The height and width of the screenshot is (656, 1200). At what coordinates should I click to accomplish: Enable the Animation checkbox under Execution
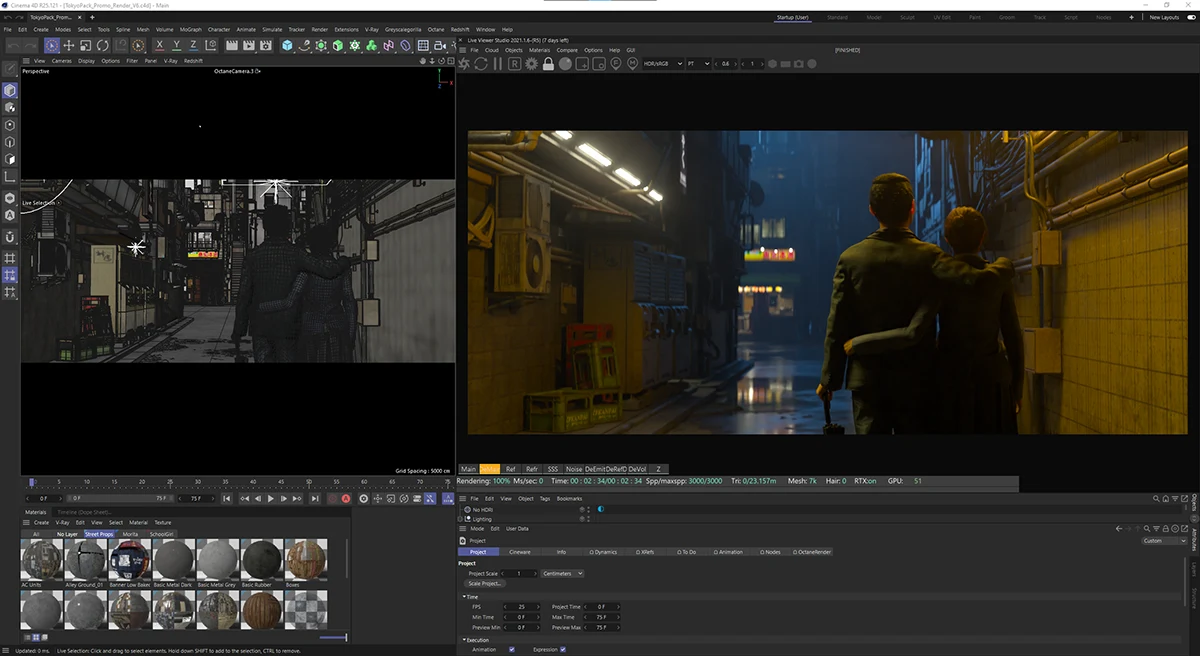(512, 649)
